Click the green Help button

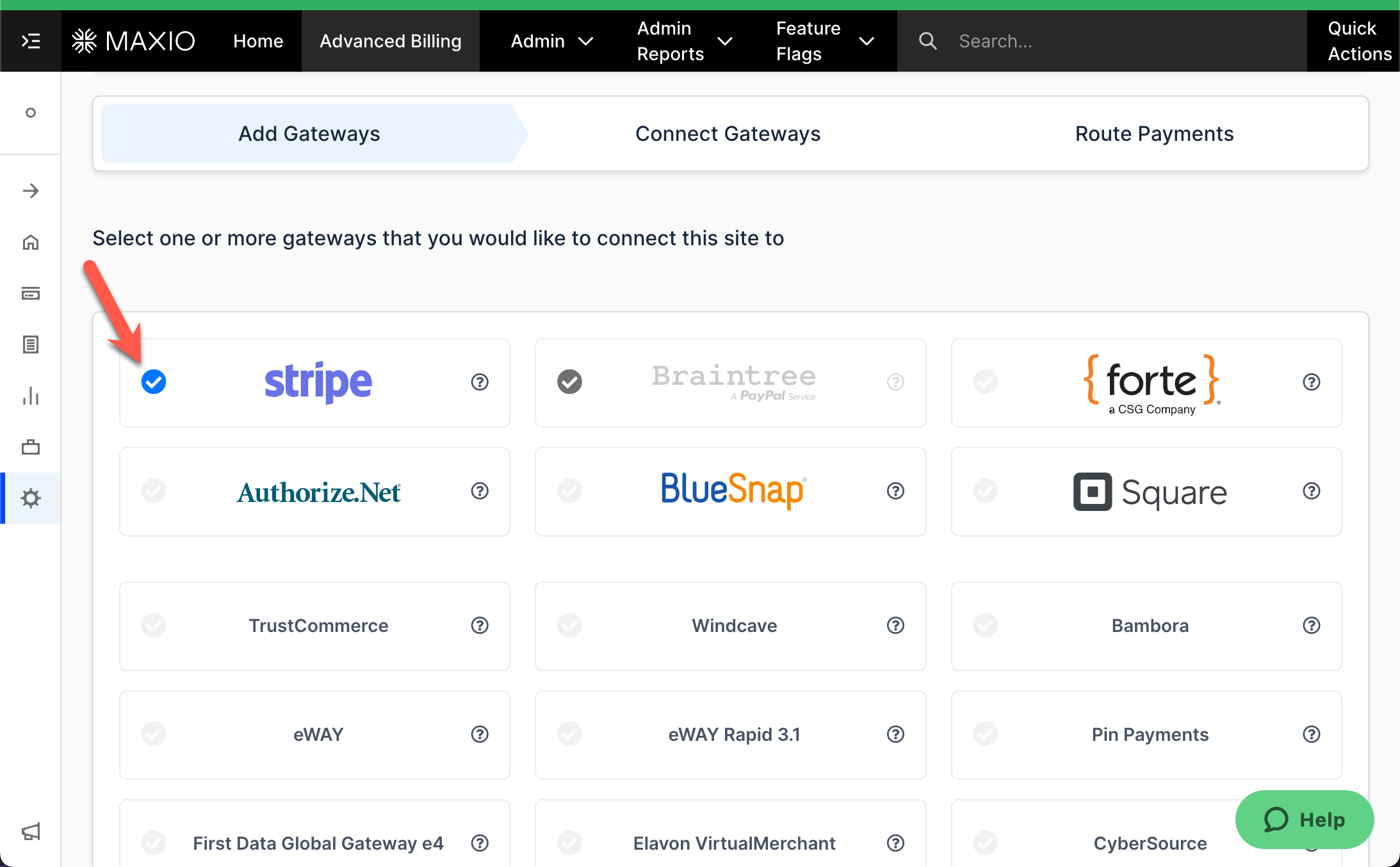(x=1304, y=820)
